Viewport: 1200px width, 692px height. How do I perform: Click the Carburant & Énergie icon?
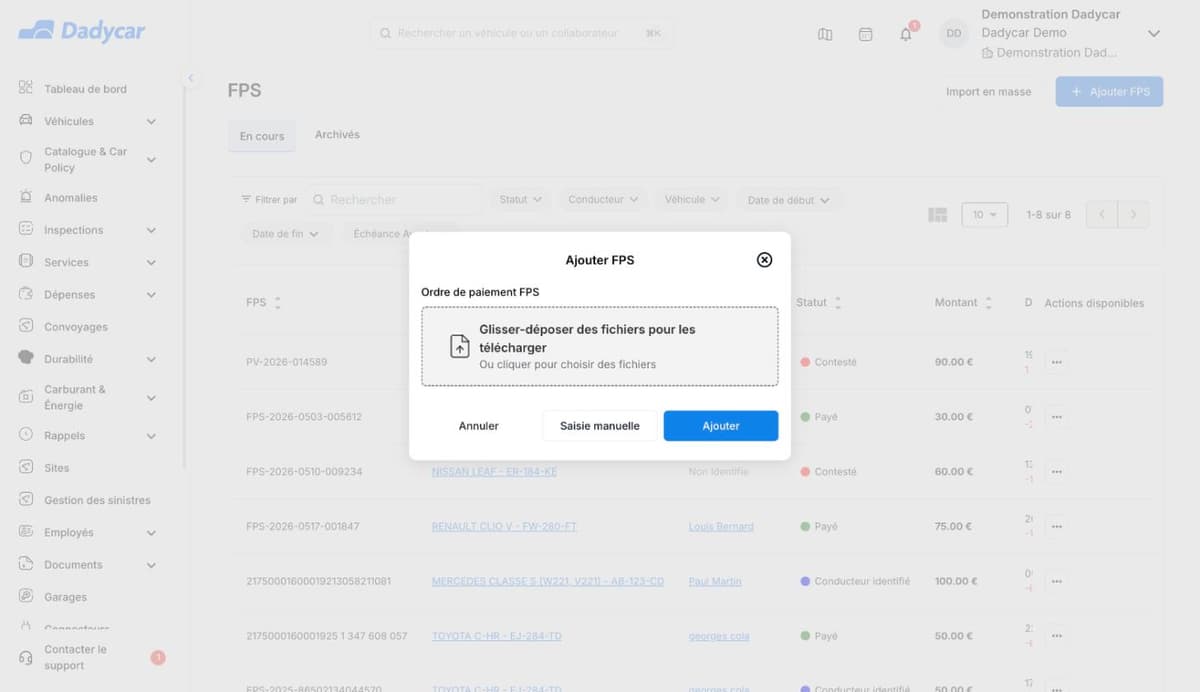(26, 397)
